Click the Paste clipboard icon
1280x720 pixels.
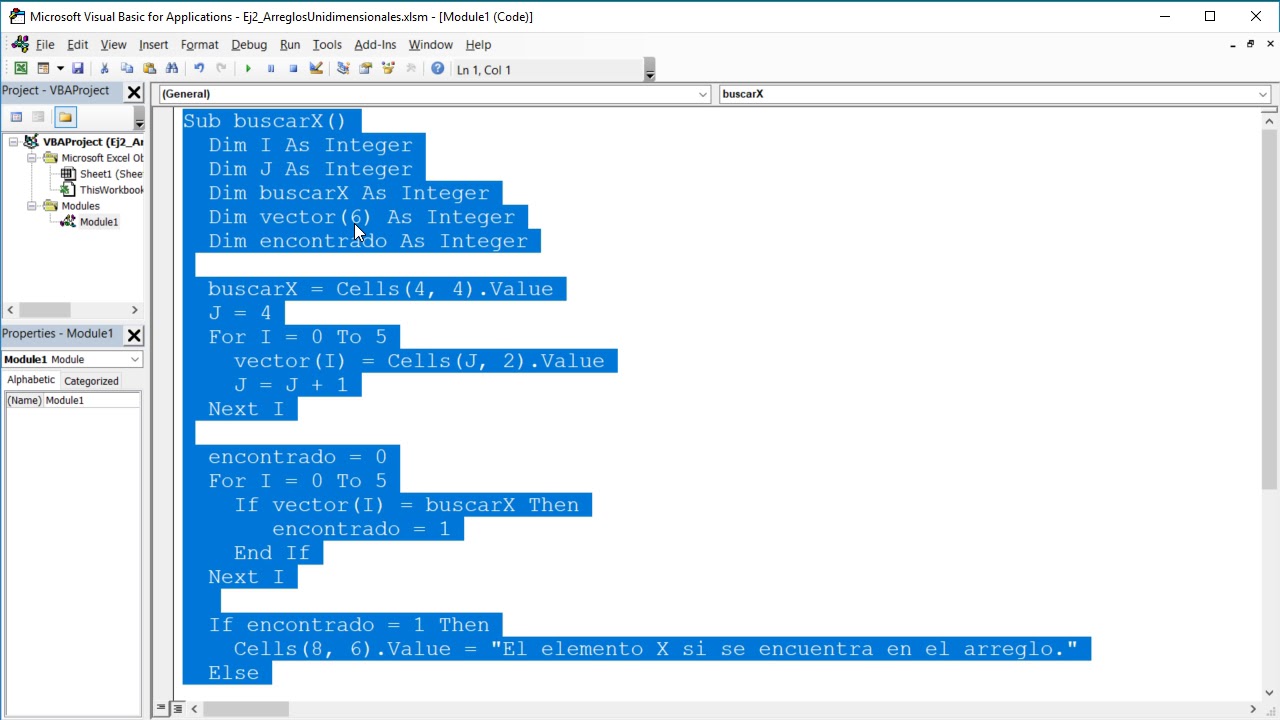click(150, 68)
